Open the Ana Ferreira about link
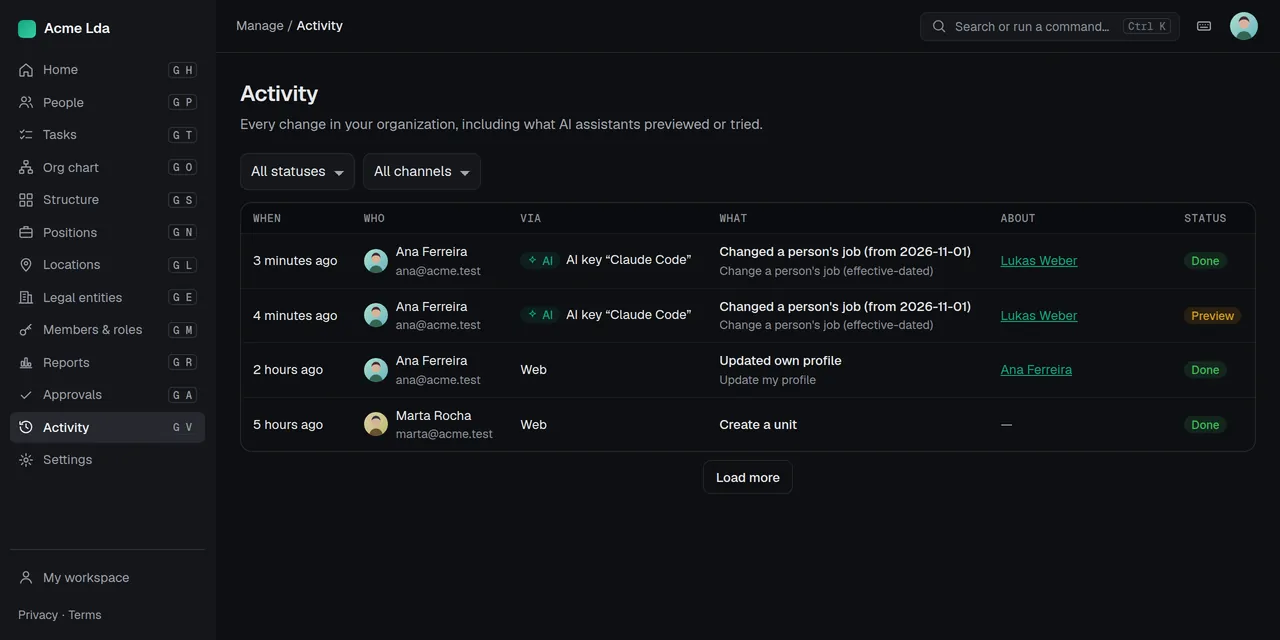 (x=1036, y=370)
